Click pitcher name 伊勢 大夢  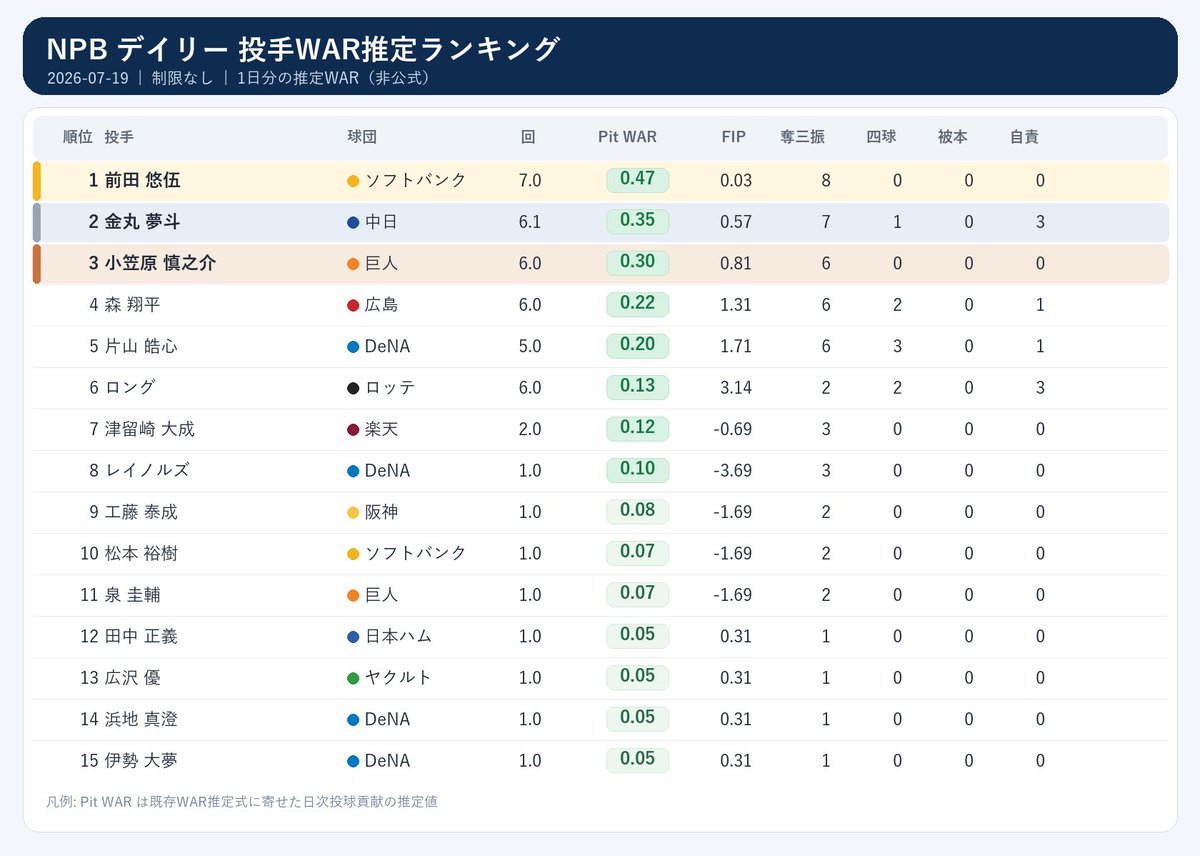tap(141, 761)
